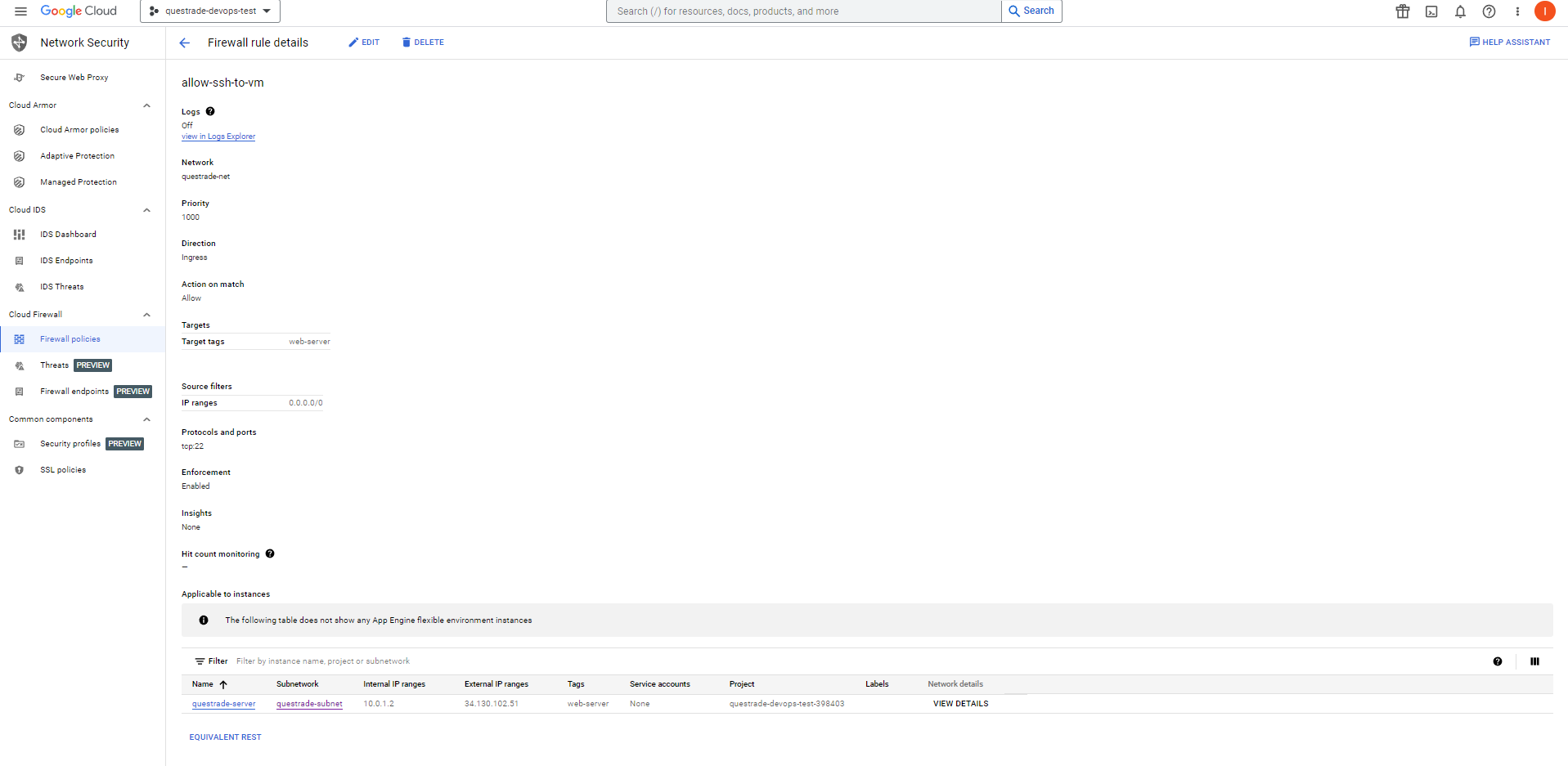Viewport: 1568px width, 766px height.
Task: Open column display options for the instances table
Action: (x=1534, y=661)
